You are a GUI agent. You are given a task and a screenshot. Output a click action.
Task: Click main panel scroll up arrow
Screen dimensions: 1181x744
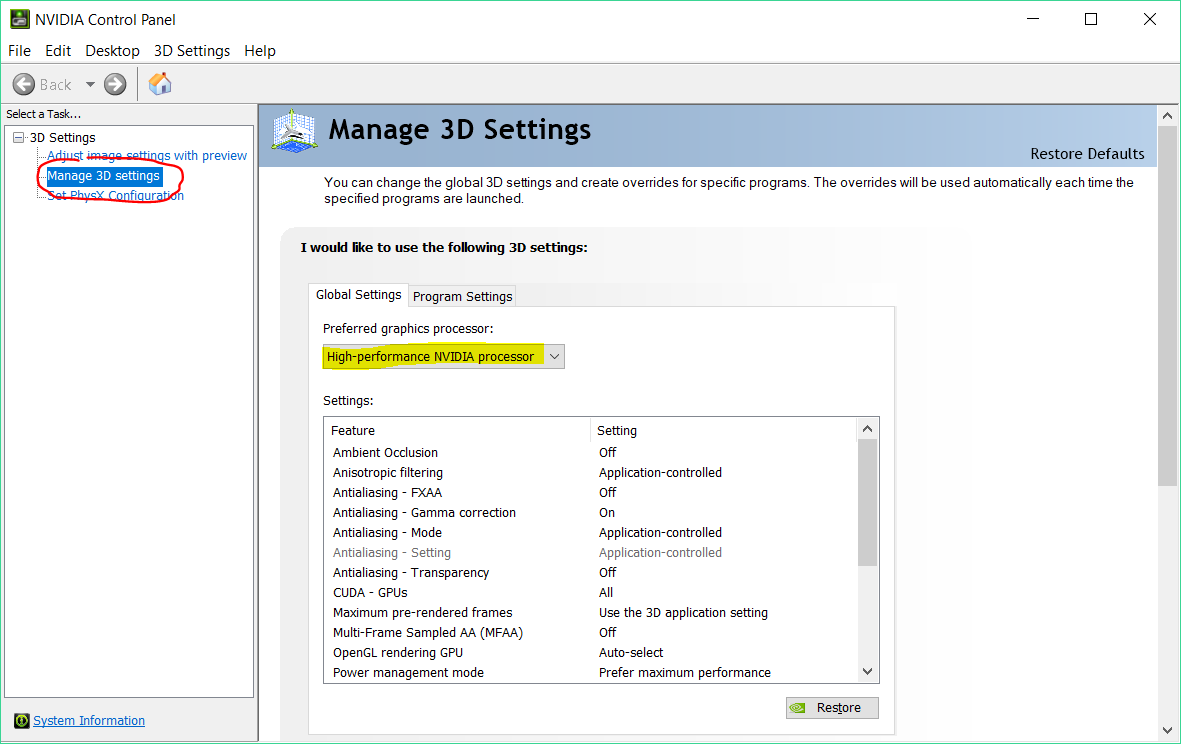point(1167,116)
